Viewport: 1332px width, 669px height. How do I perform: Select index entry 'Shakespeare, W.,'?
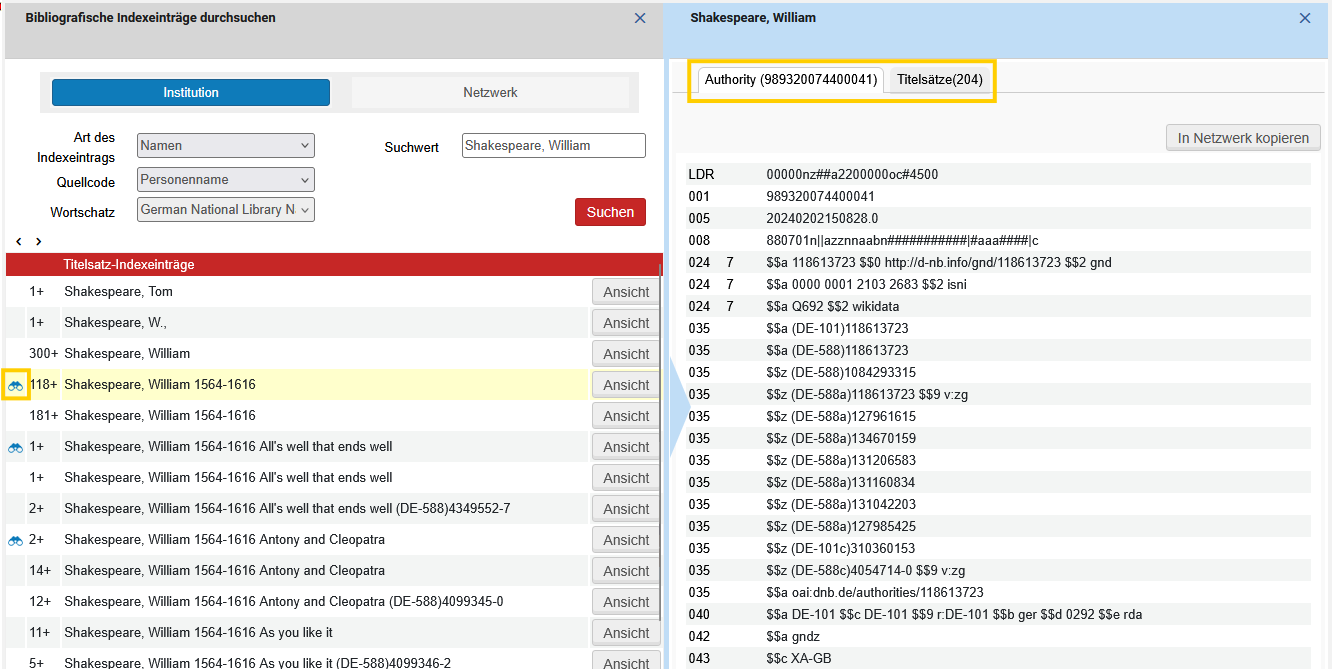(116, 323)
